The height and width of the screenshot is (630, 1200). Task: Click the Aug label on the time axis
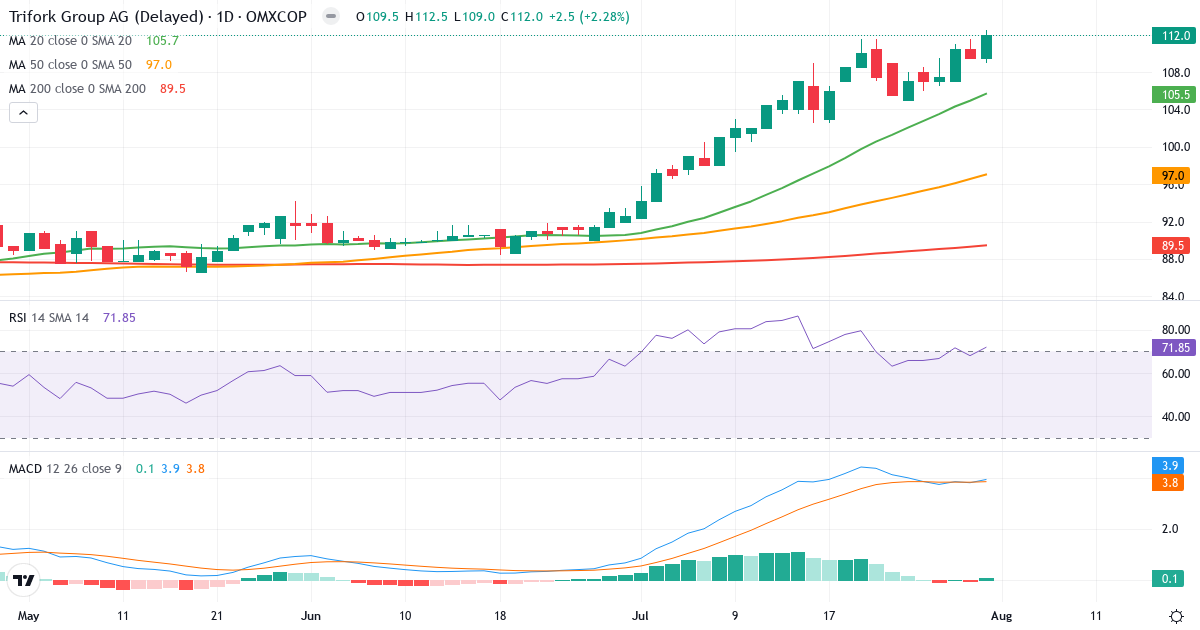[1001, 616]
